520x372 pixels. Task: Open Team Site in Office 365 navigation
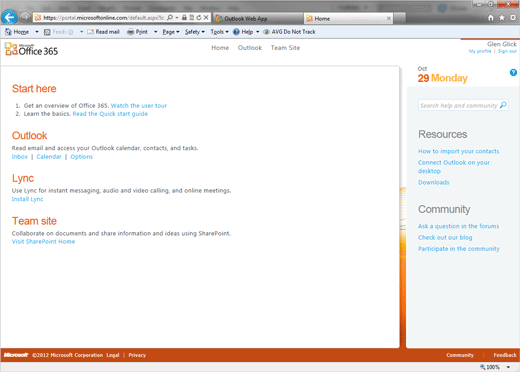click(285, 48)
